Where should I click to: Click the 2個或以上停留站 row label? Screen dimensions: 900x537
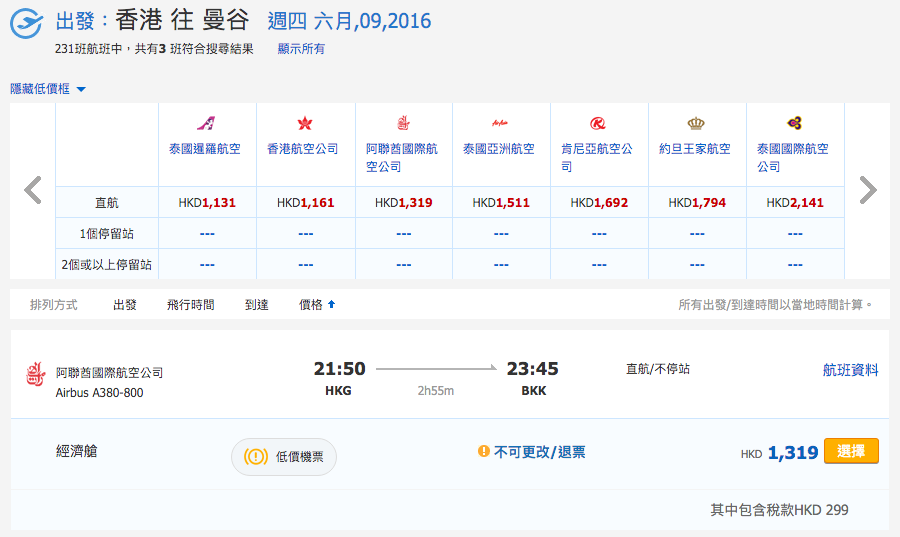107,264
